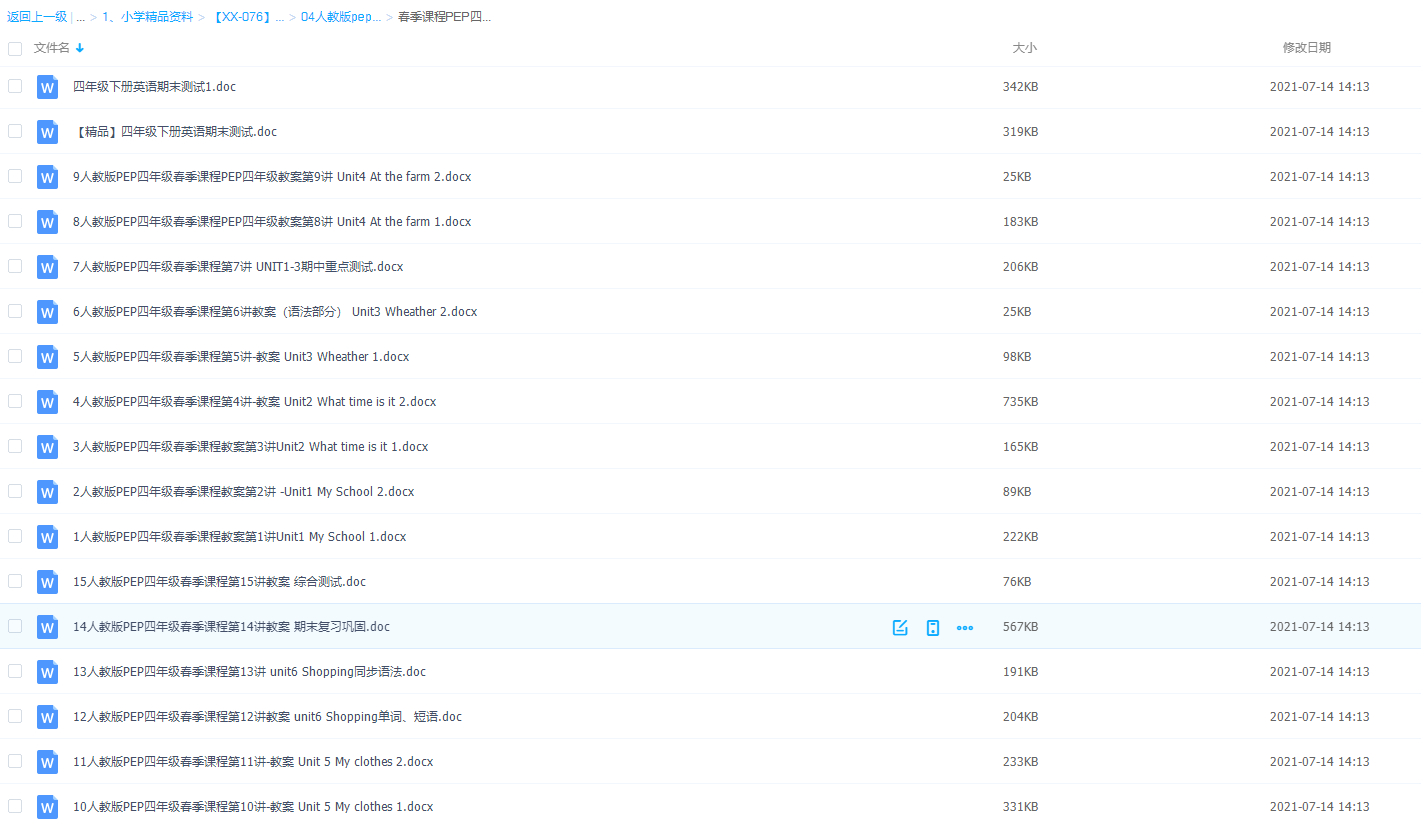Select checkbox for 15讲教案 综合测试.doc

tap(15, 581)
